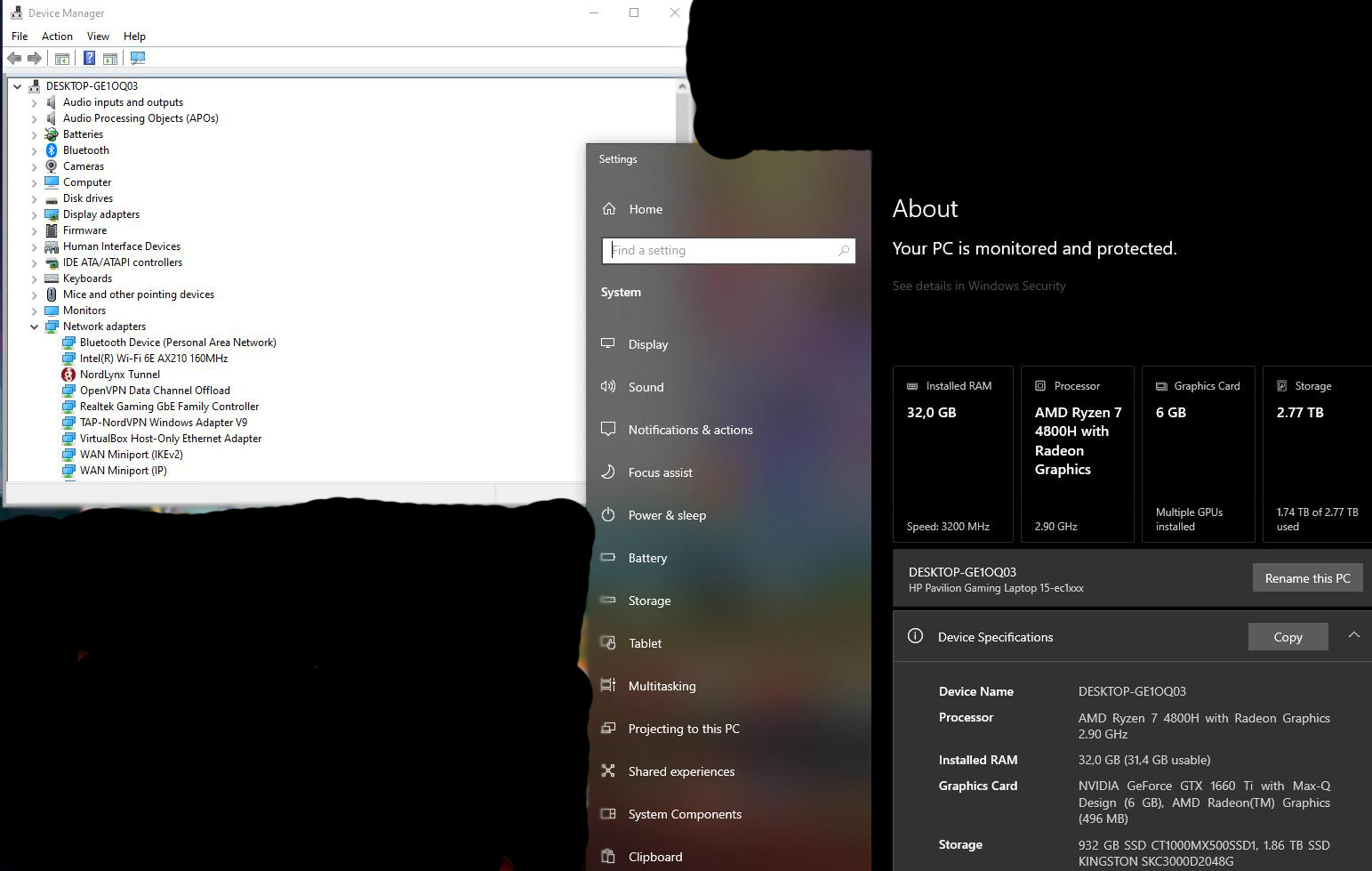This screenshot has height=871, width=1372.
Task: Expand the Disk drives category
Action: point(35,198)
